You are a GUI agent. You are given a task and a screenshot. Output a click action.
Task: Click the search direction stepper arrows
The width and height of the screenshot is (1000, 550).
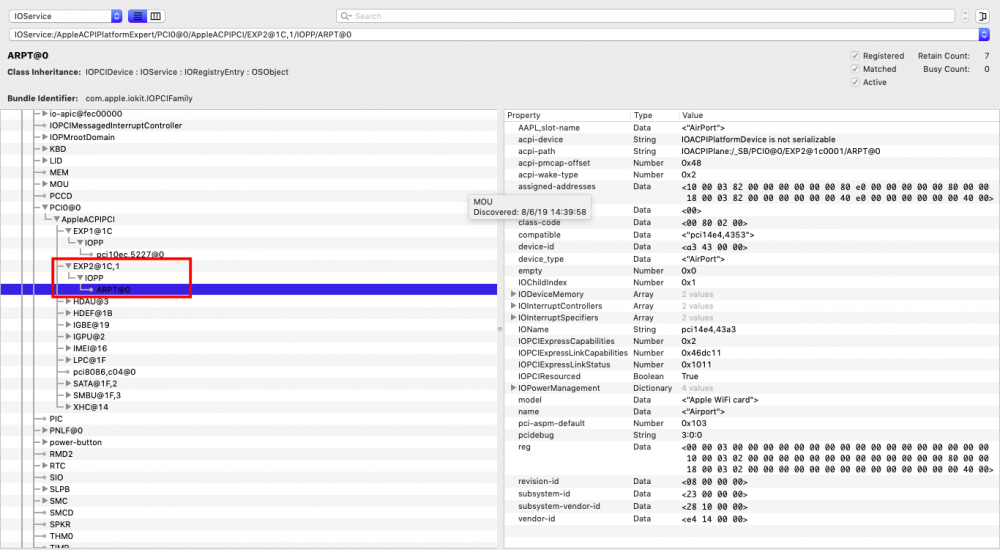click(965, 16)
